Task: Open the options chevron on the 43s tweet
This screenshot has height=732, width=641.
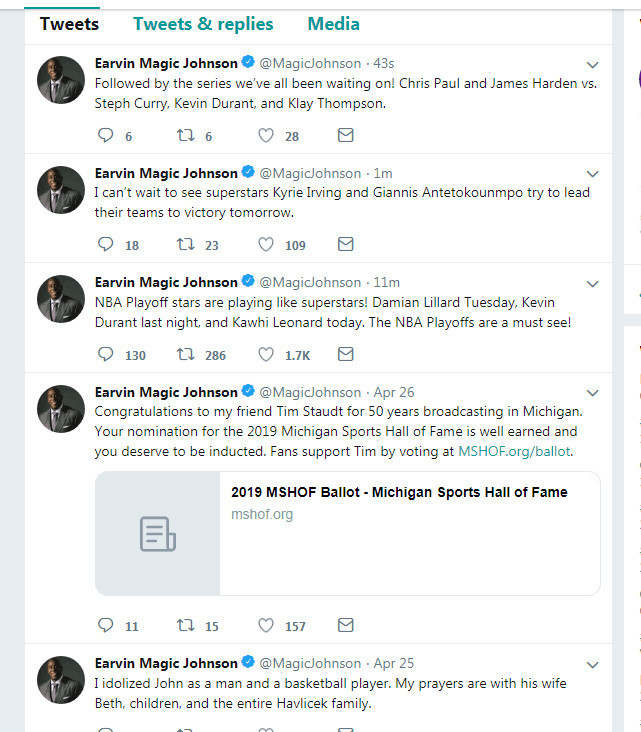Action: pos(592,64)
